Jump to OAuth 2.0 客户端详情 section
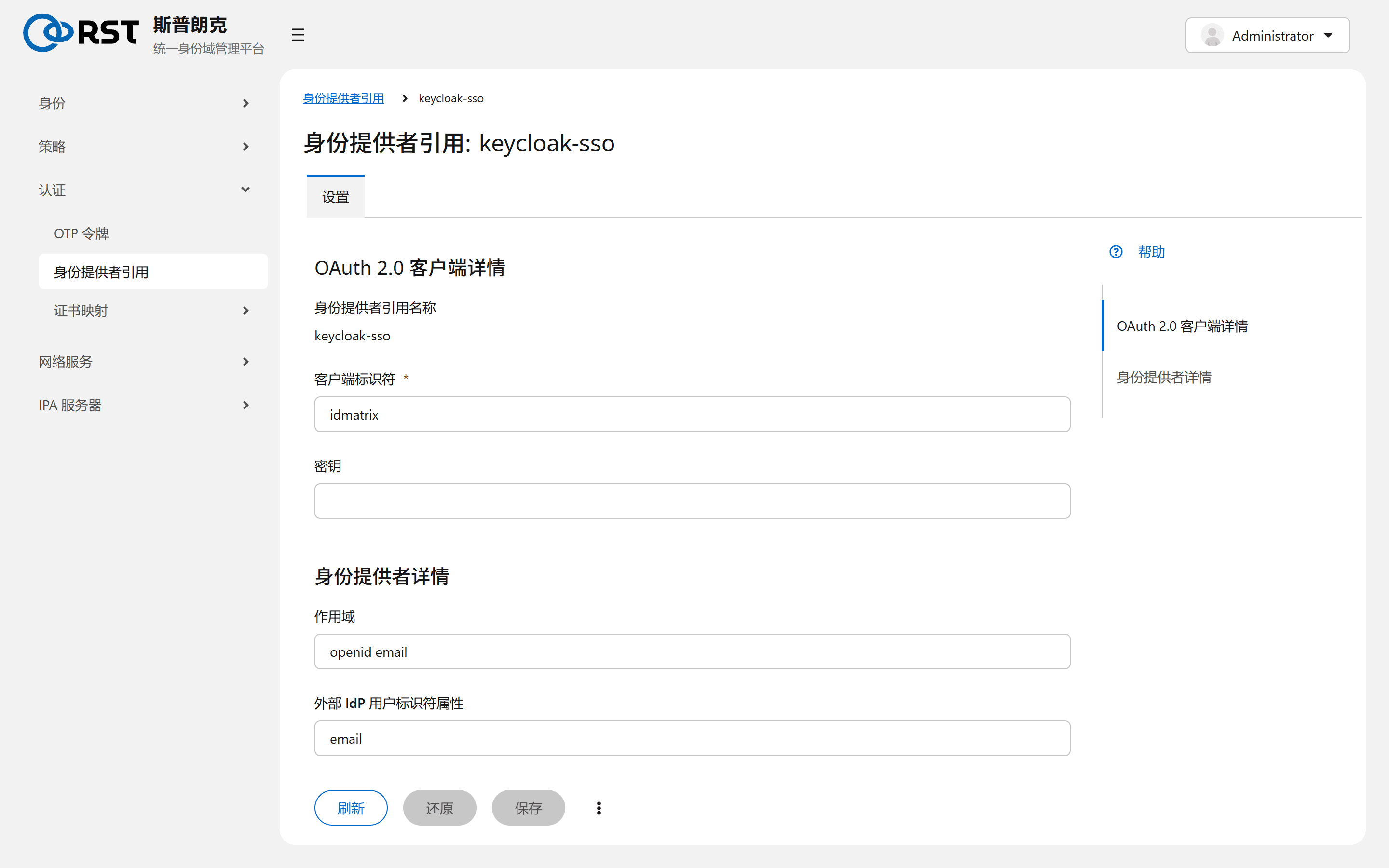 tap(1182, 326)
